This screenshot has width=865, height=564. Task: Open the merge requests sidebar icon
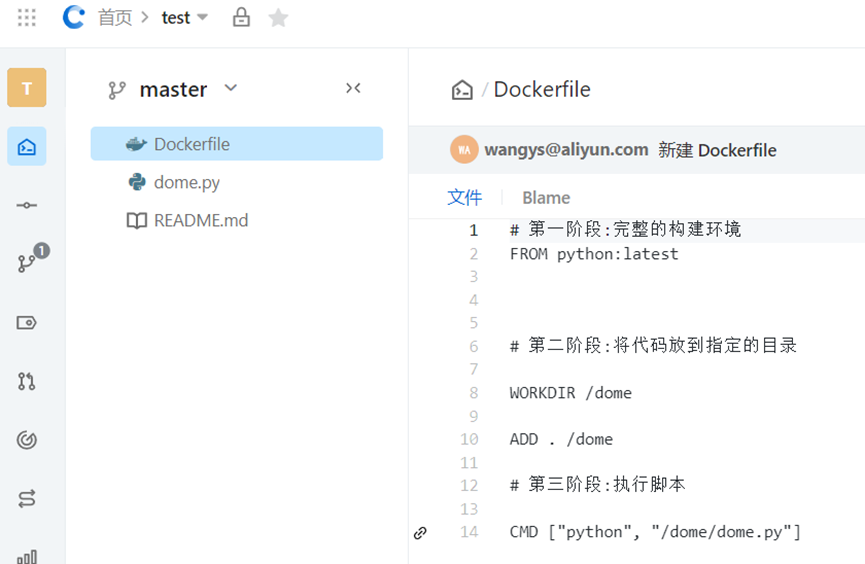(x=27, y=381)
